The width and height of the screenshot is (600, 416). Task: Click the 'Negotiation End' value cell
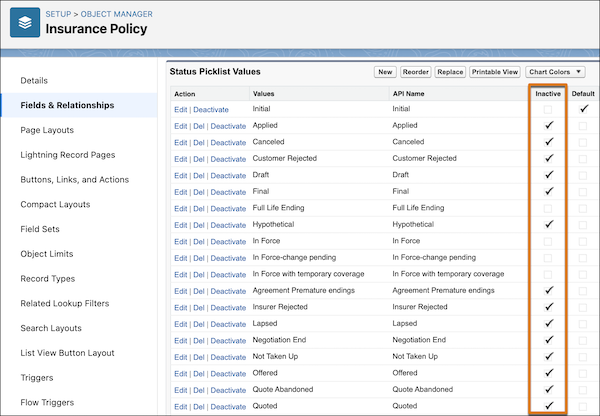(x=279, y=340)
